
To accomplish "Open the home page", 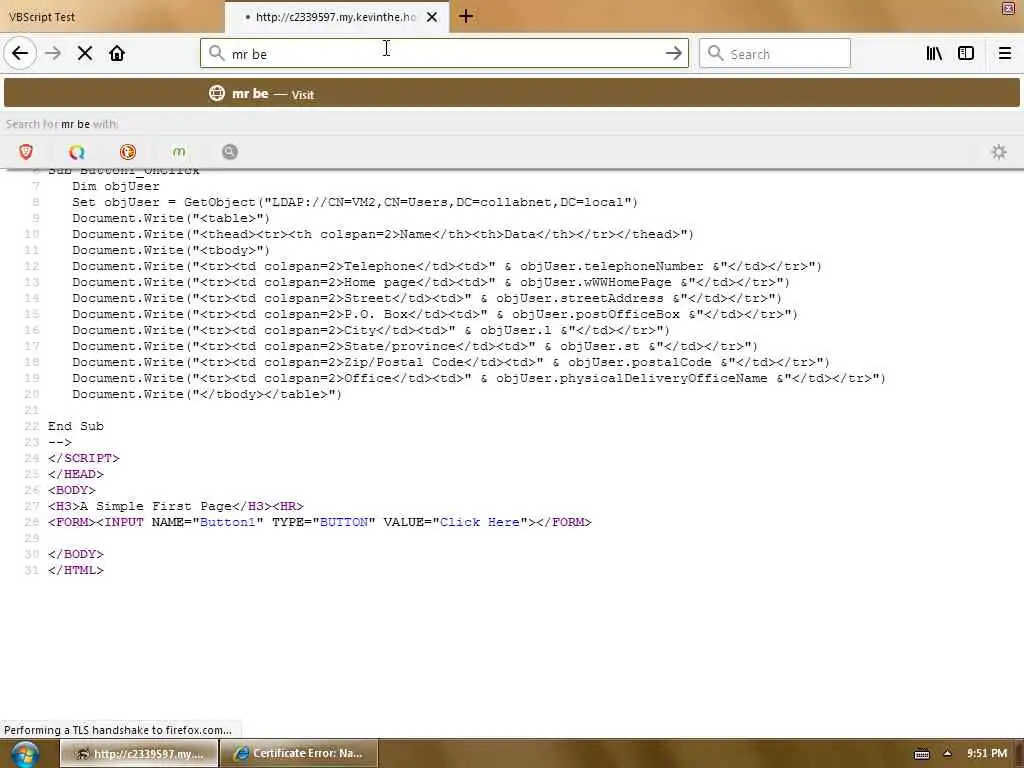I will click(117, 54).
